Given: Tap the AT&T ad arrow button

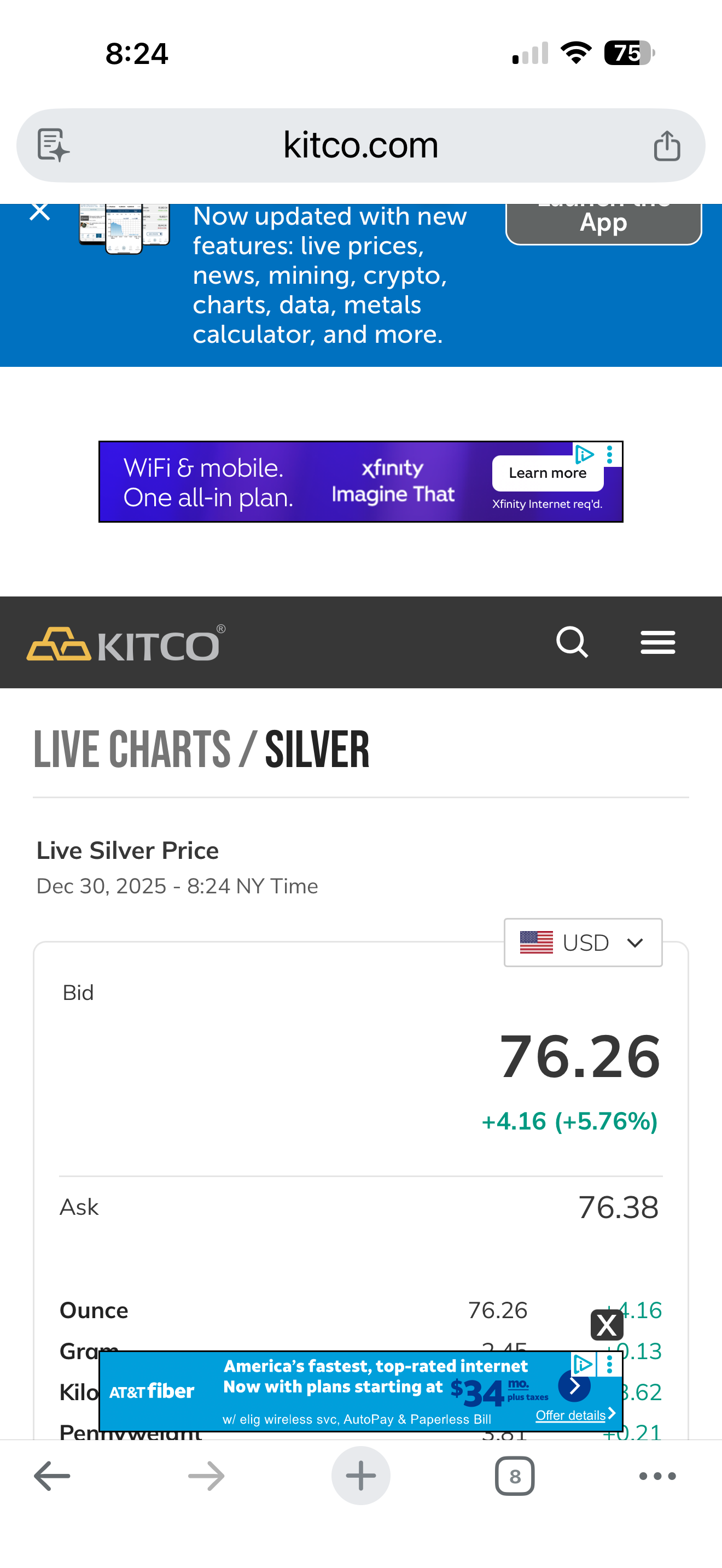Looking at the screenshot, I should pos(574,1386).
